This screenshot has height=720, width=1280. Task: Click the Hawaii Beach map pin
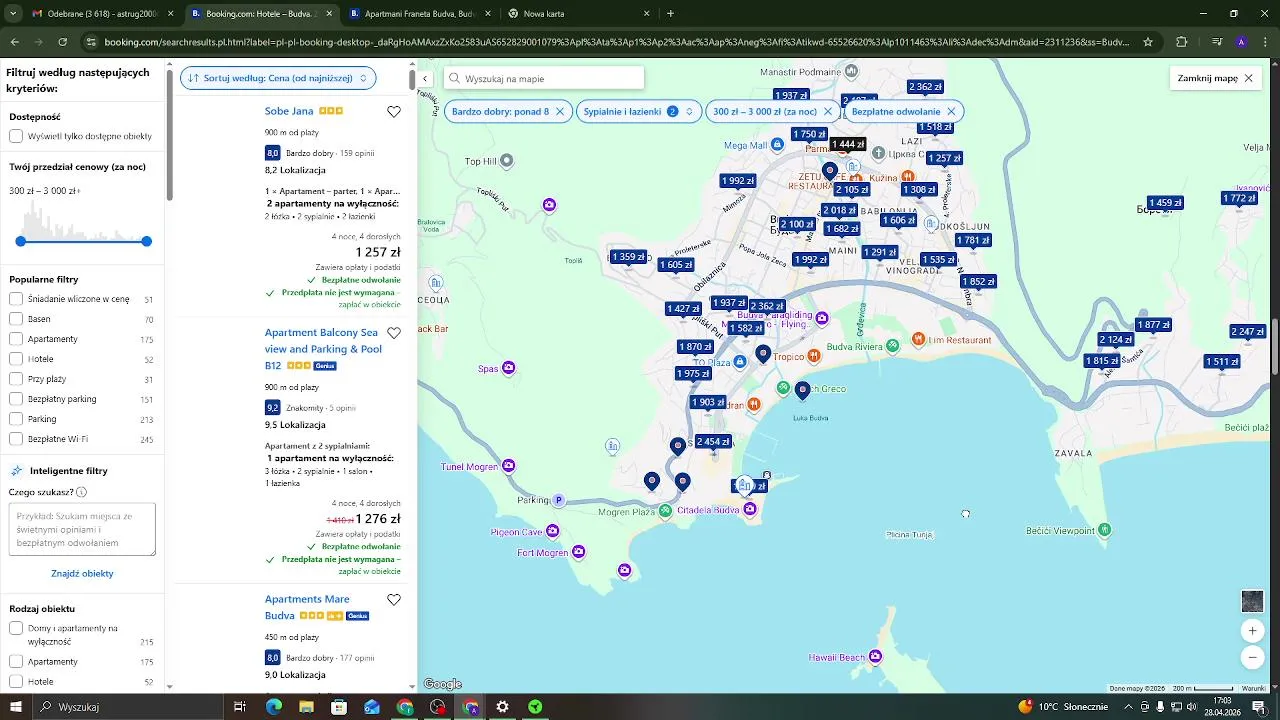tap(876, 656)
